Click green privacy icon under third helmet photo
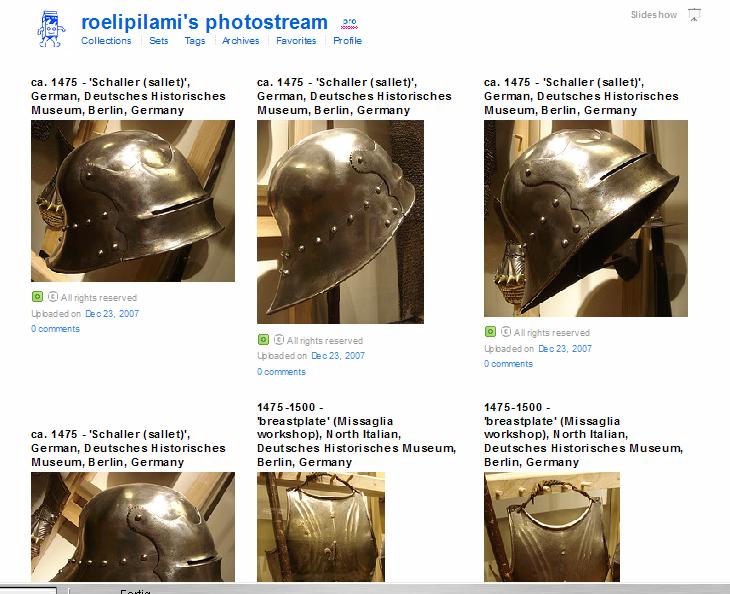730x594 pixels. point(490,331)
